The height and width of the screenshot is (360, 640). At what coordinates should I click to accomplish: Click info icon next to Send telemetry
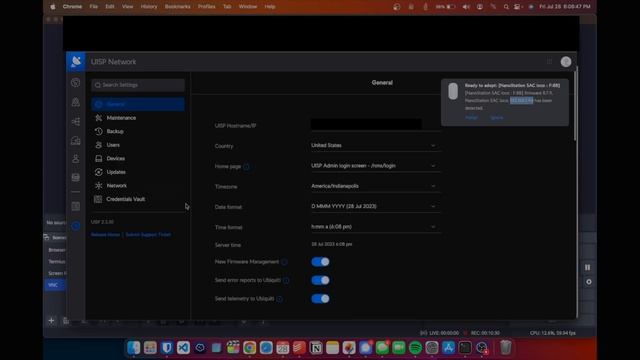tap(280, 299)
